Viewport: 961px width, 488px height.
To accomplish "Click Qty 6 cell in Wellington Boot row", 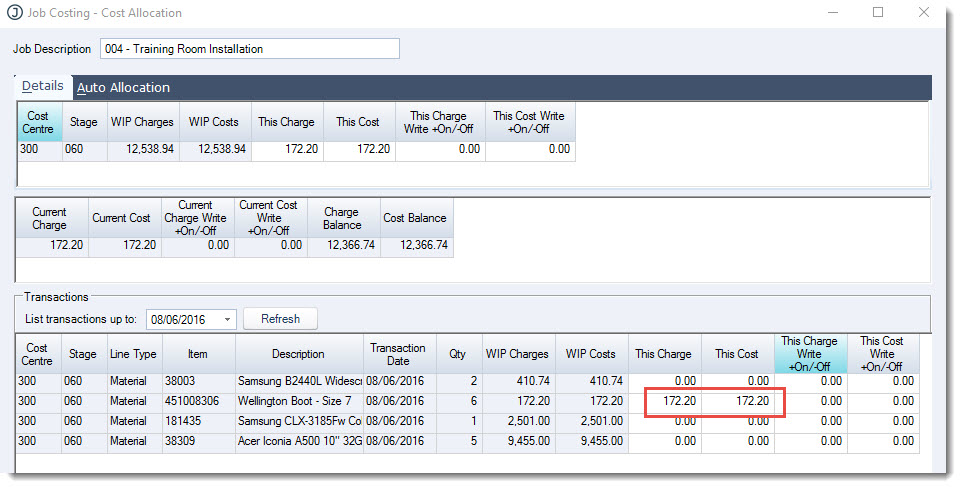I will click(x=459, y=401).
